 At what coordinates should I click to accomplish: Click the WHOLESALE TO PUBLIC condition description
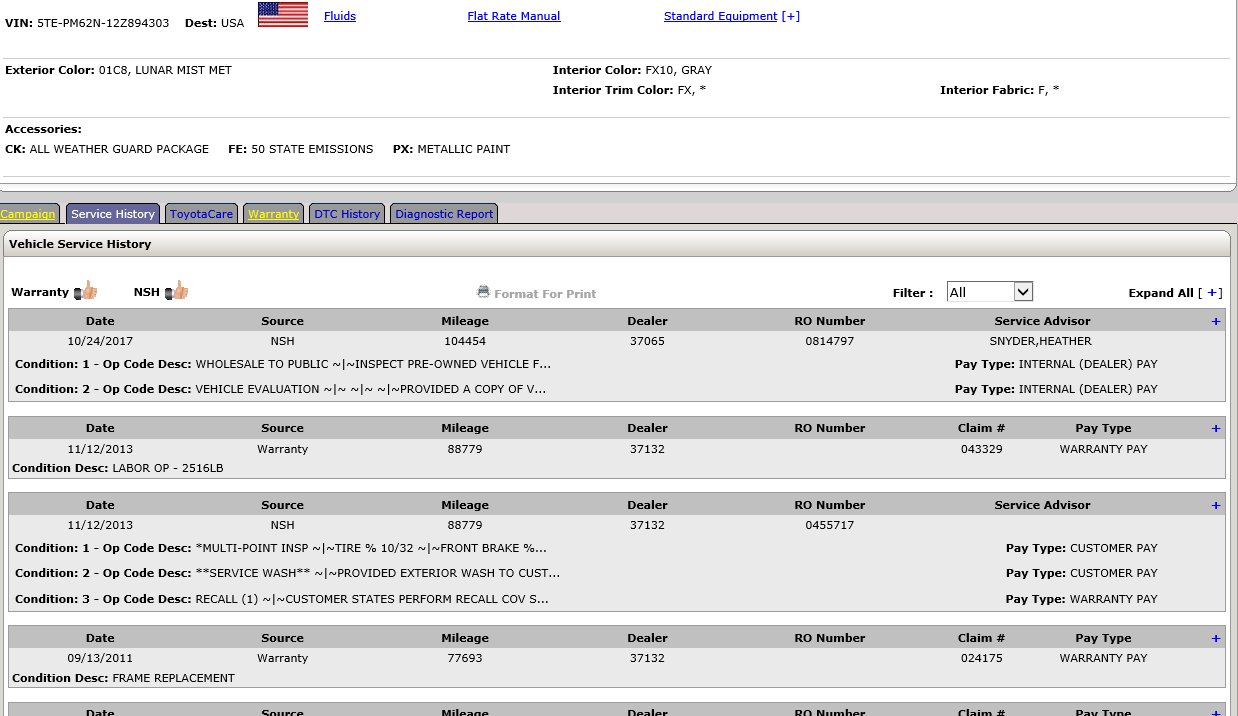(373, 364)
